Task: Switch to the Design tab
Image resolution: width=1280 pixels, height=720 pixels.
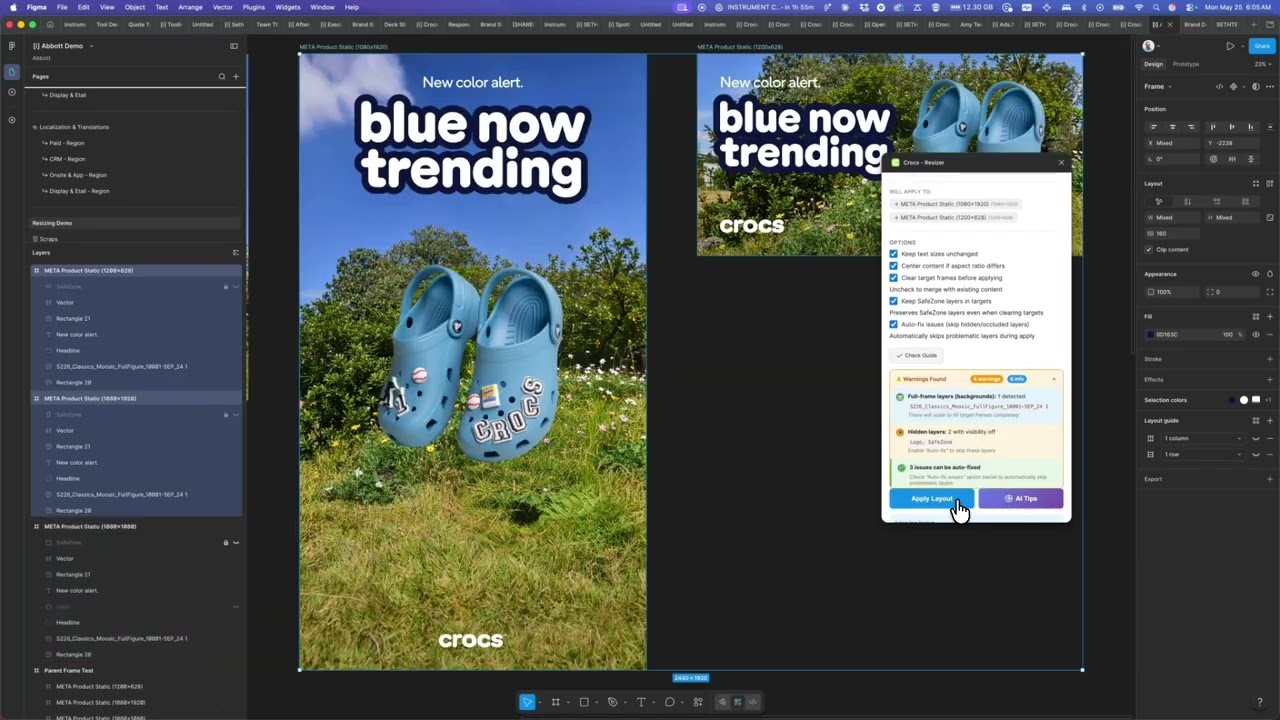Action: pyautogui.click(x=1154, y=64)
